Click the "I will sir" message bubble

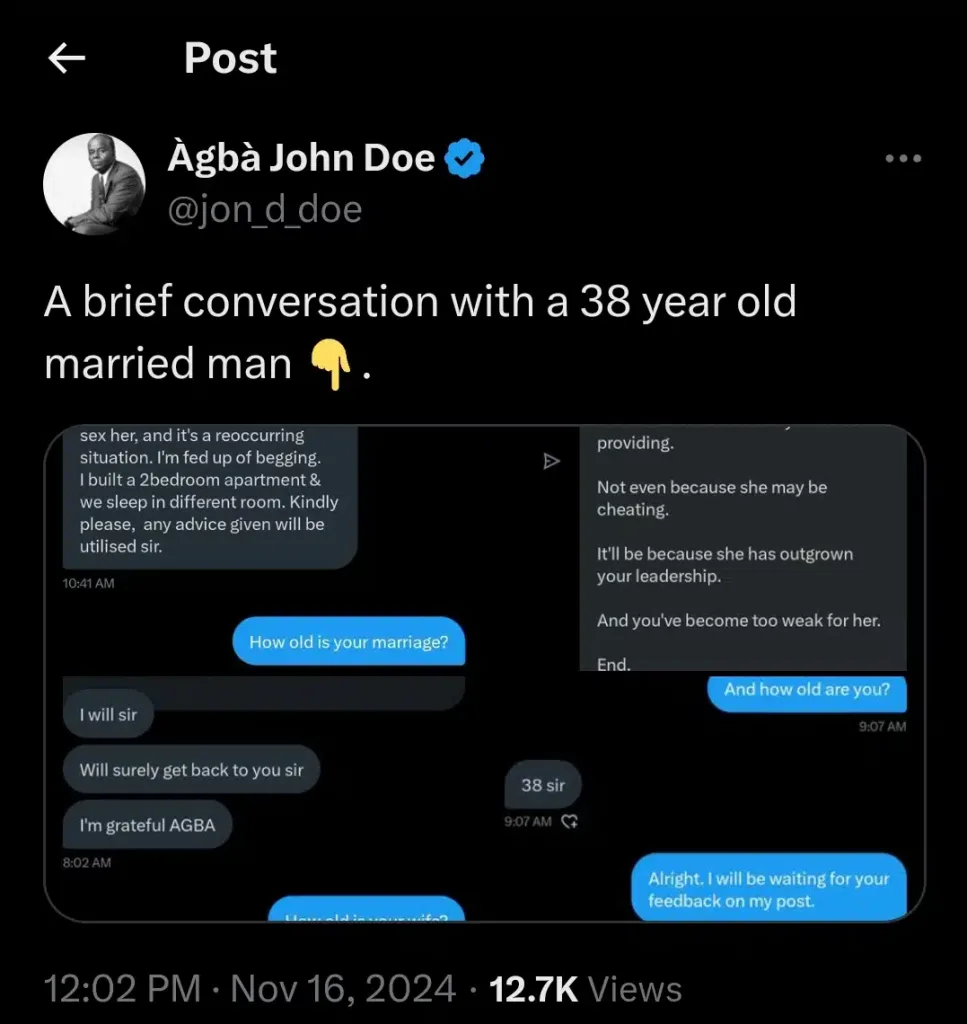click(108, 716)
